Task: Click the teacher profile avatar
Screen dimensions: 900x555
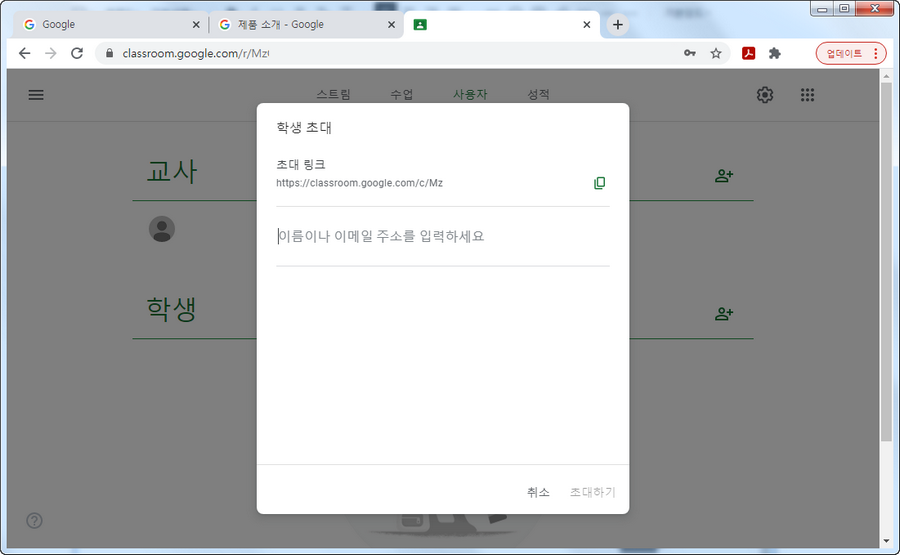Action: [162, 229]
